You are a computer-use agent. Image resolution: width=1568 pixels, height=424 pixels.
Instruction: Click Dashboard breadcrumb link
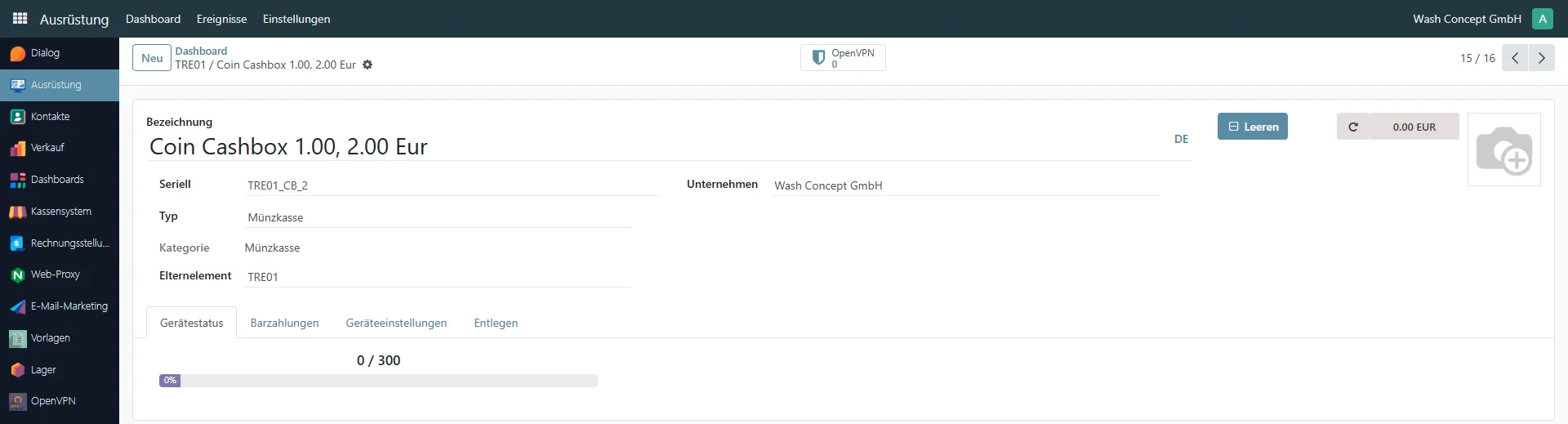coord(201,51)
